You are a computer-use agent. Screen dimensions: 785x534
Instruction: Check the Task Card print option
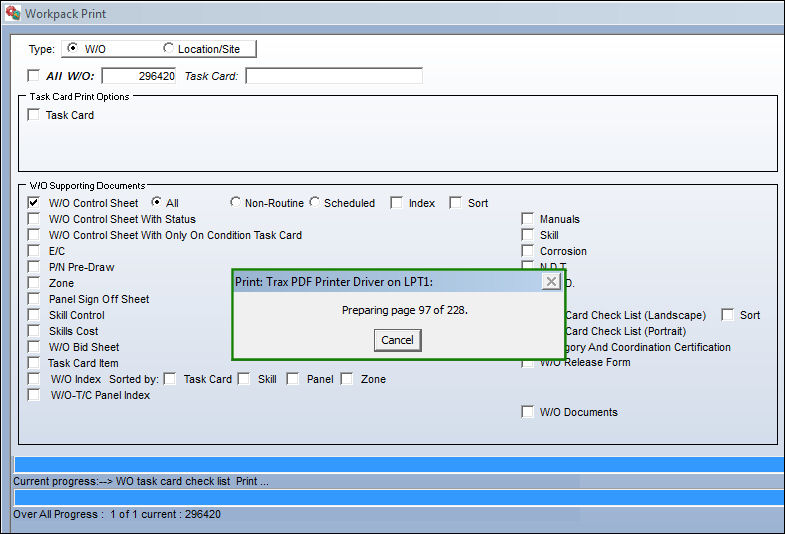click(x=33, y=115)
